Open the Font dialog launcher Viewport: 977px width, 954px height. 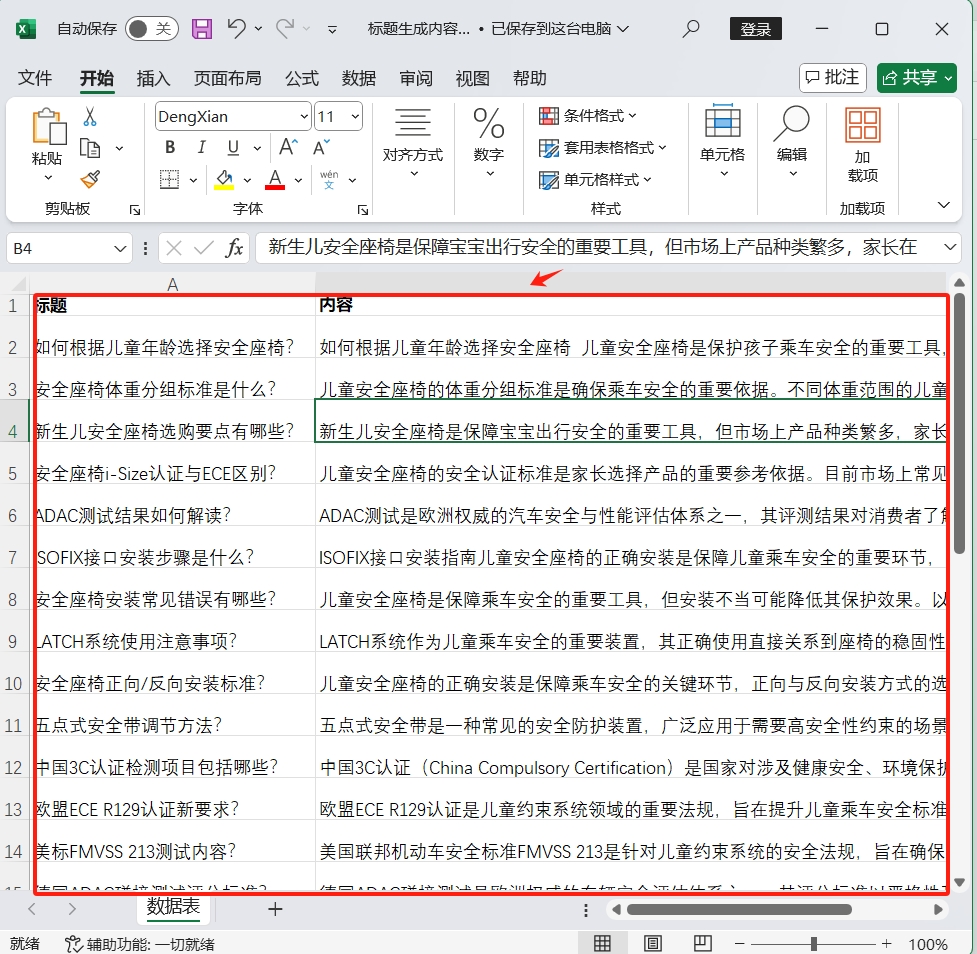tap(363, 210)
